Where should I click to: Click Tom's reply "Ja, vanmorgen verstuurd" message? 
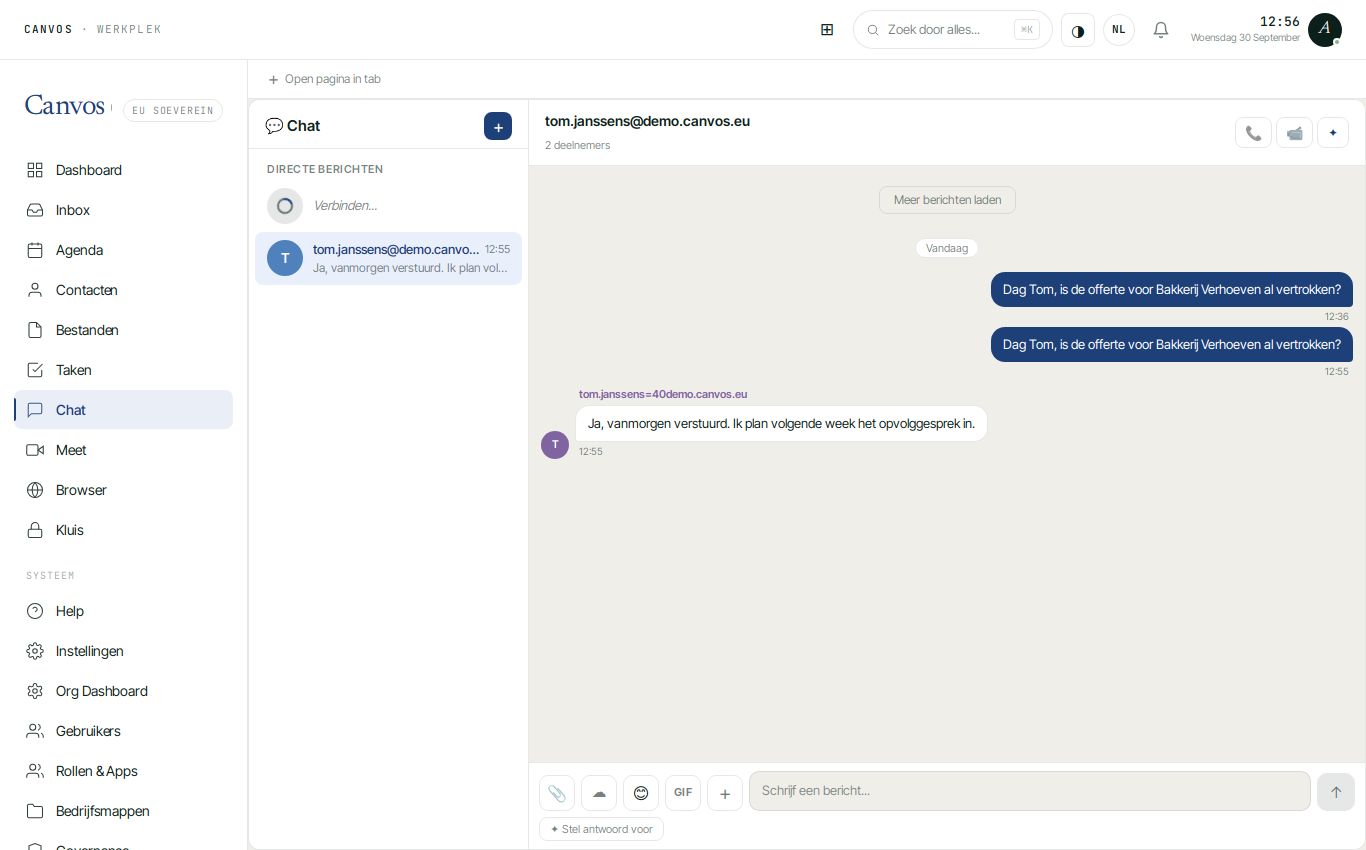(781, 423)
